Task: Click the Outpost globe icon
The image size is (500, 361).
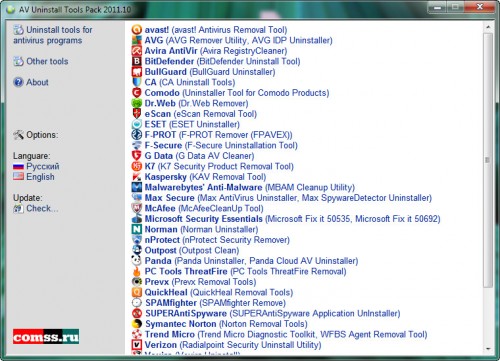Action: [x=137, y=250]
